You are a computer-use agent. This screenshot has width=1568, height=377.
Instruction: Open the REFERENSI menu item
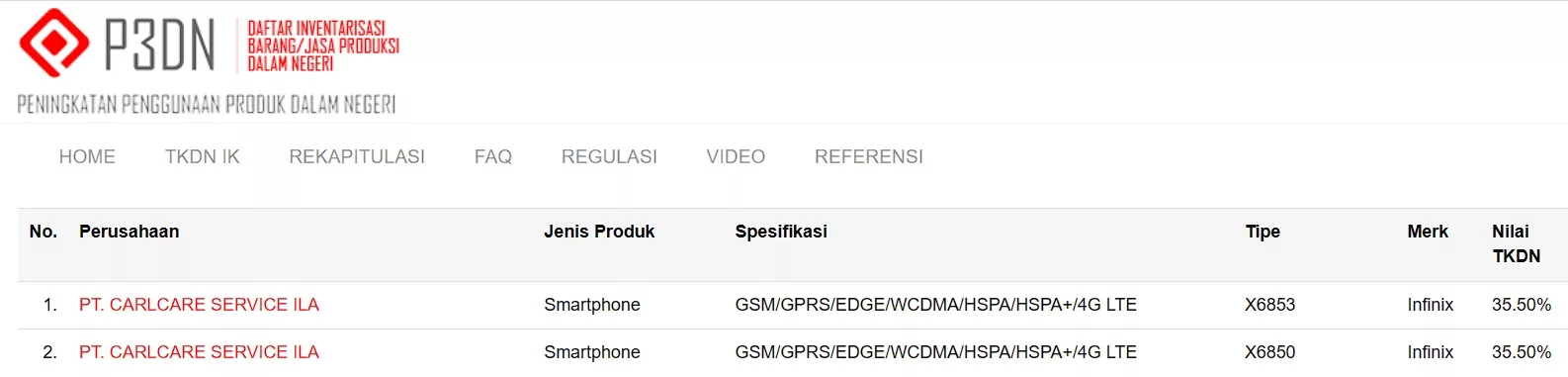(x=869, y=156)
